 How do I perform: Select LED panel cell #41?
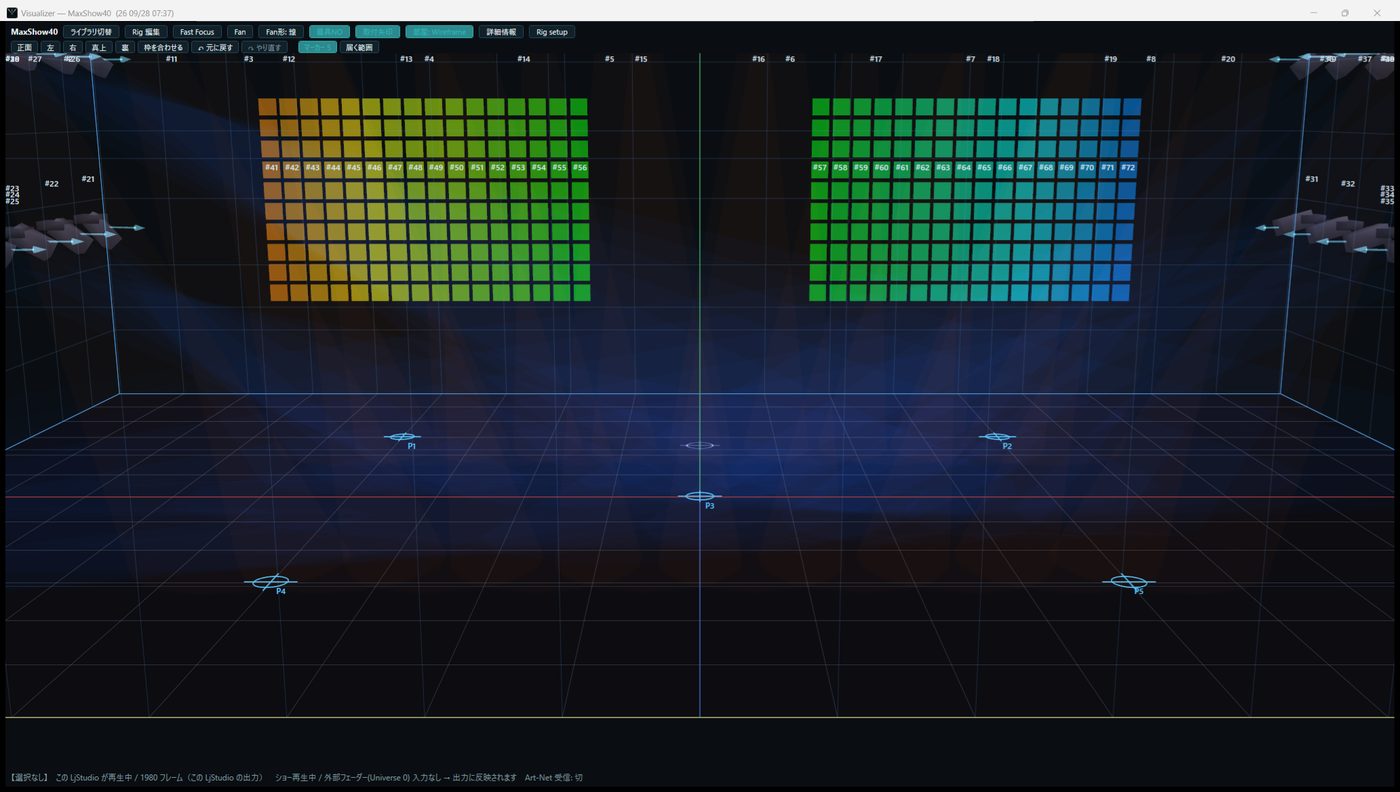271,168
